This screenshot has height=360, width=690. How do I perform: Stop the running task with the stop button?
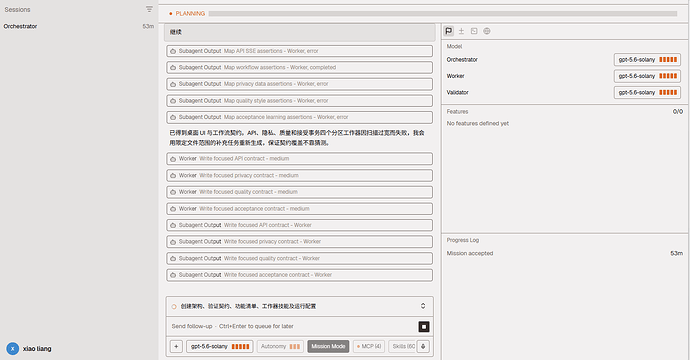click(424, 327)
